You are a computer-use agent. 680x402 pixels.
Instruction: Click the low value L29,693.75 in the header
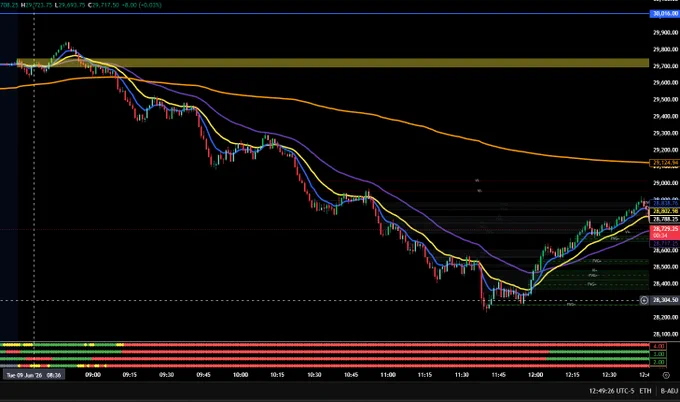(x=70, y=5)
